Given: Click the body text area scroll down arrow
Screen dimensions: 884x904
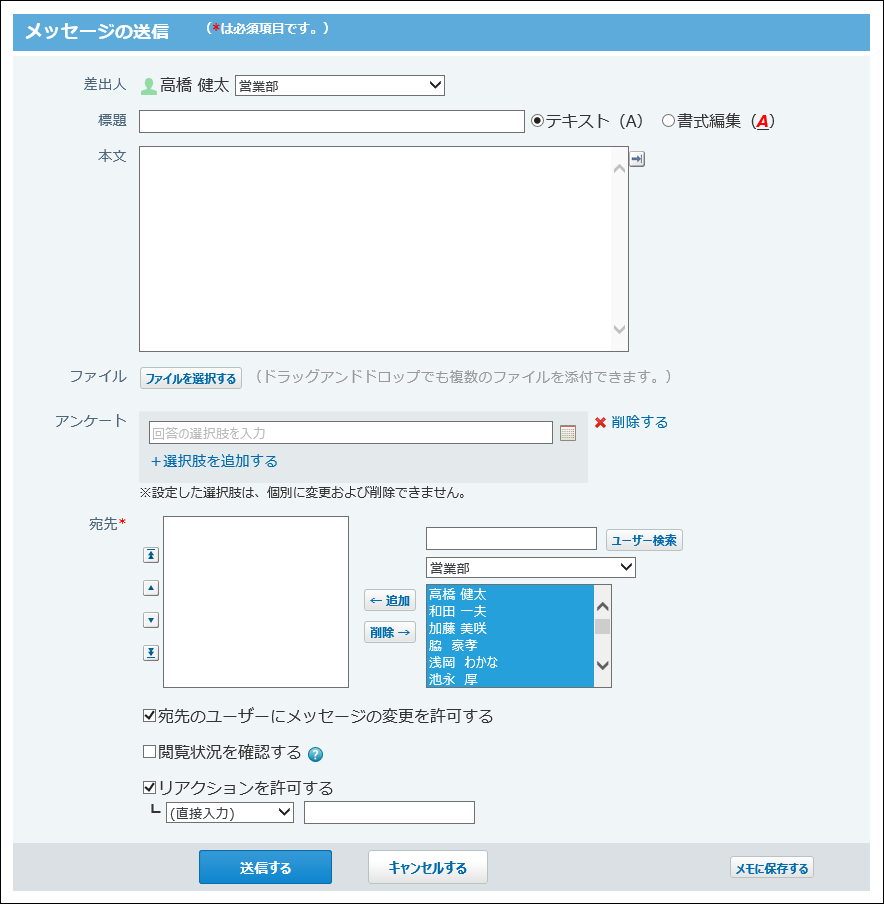Looking at the screenshot, I should [x=619, y=329].
